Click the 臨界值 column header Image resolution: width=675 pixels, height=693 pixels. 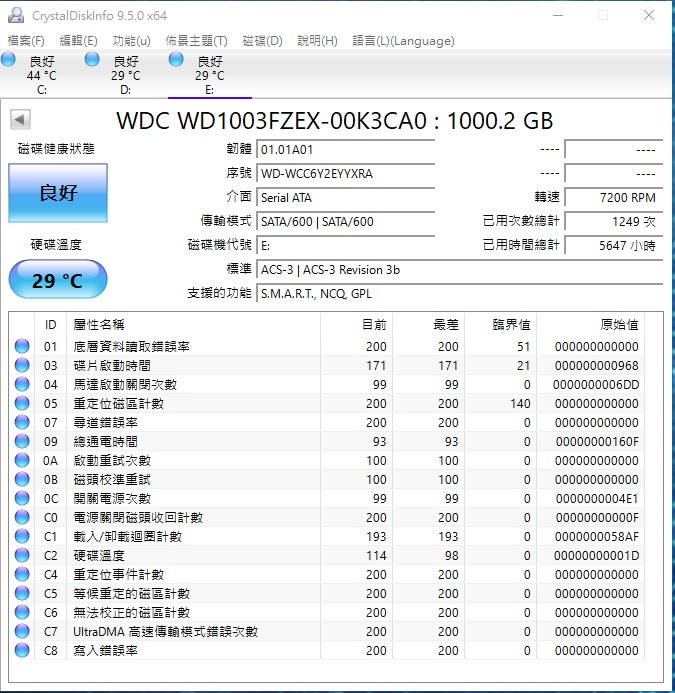pyautogui.click(x=500, y=325)
